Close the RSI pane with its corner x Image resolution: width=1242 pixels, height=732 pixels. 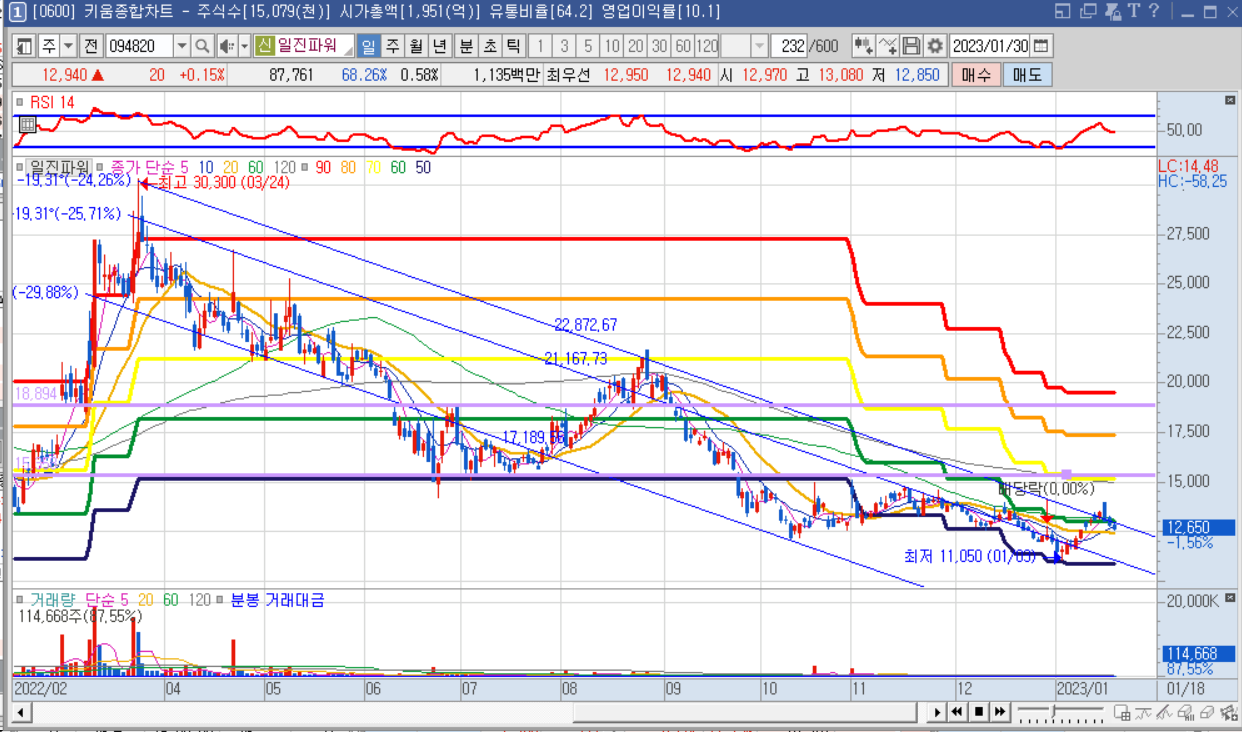click(x=1229, y=101)
